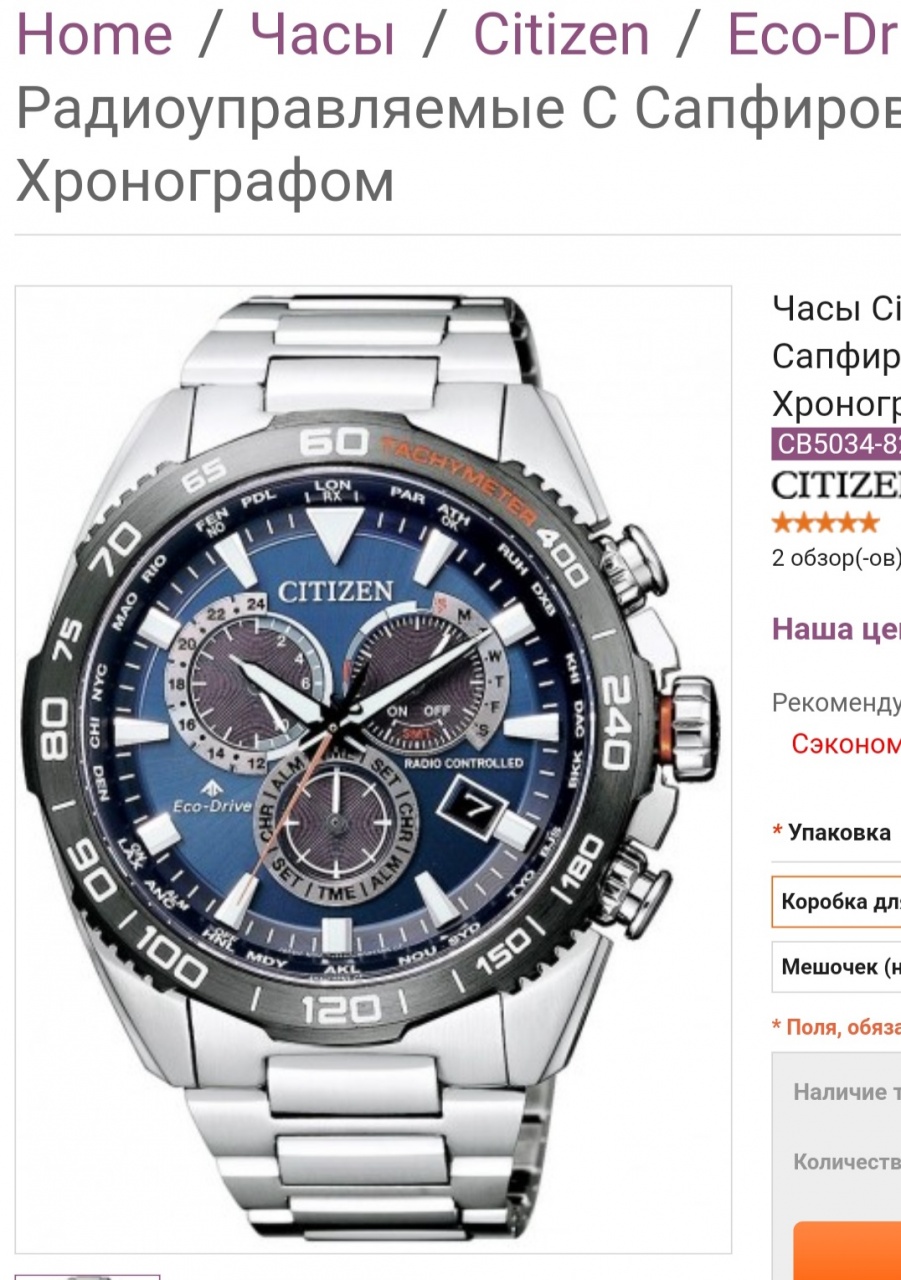Viewport: 901px width, 1280px height.
Task: Click the CITIZEN brand logo
Action: tap(836, 485)
